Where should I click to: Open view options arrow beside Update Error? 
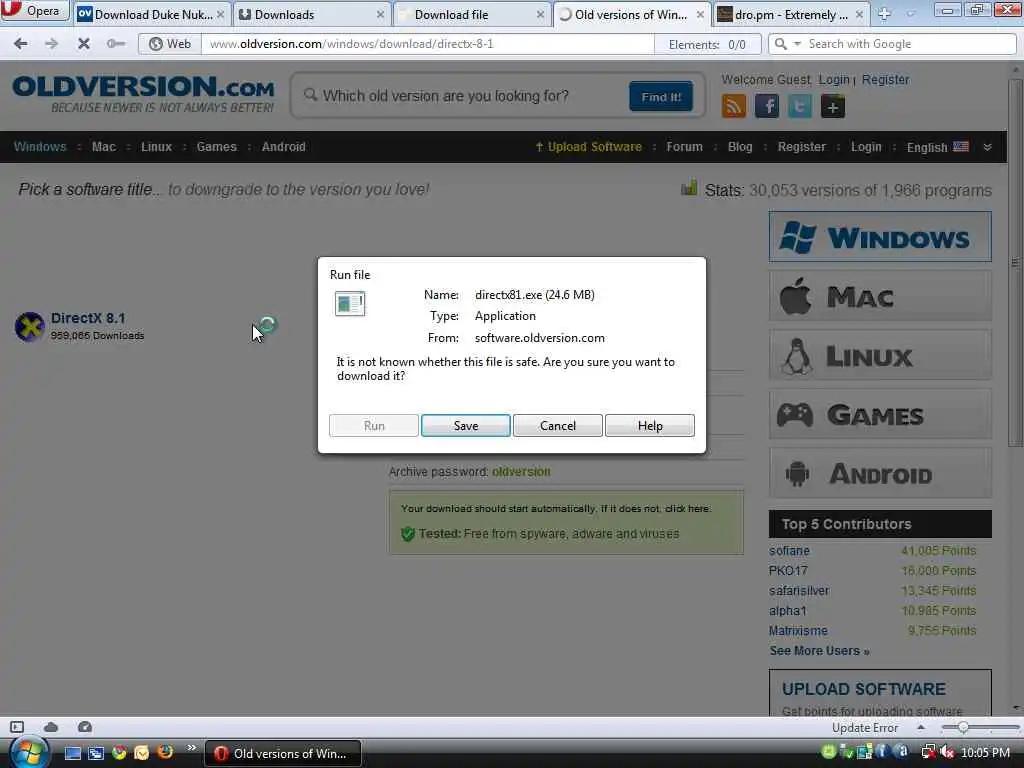pos(920,727)
